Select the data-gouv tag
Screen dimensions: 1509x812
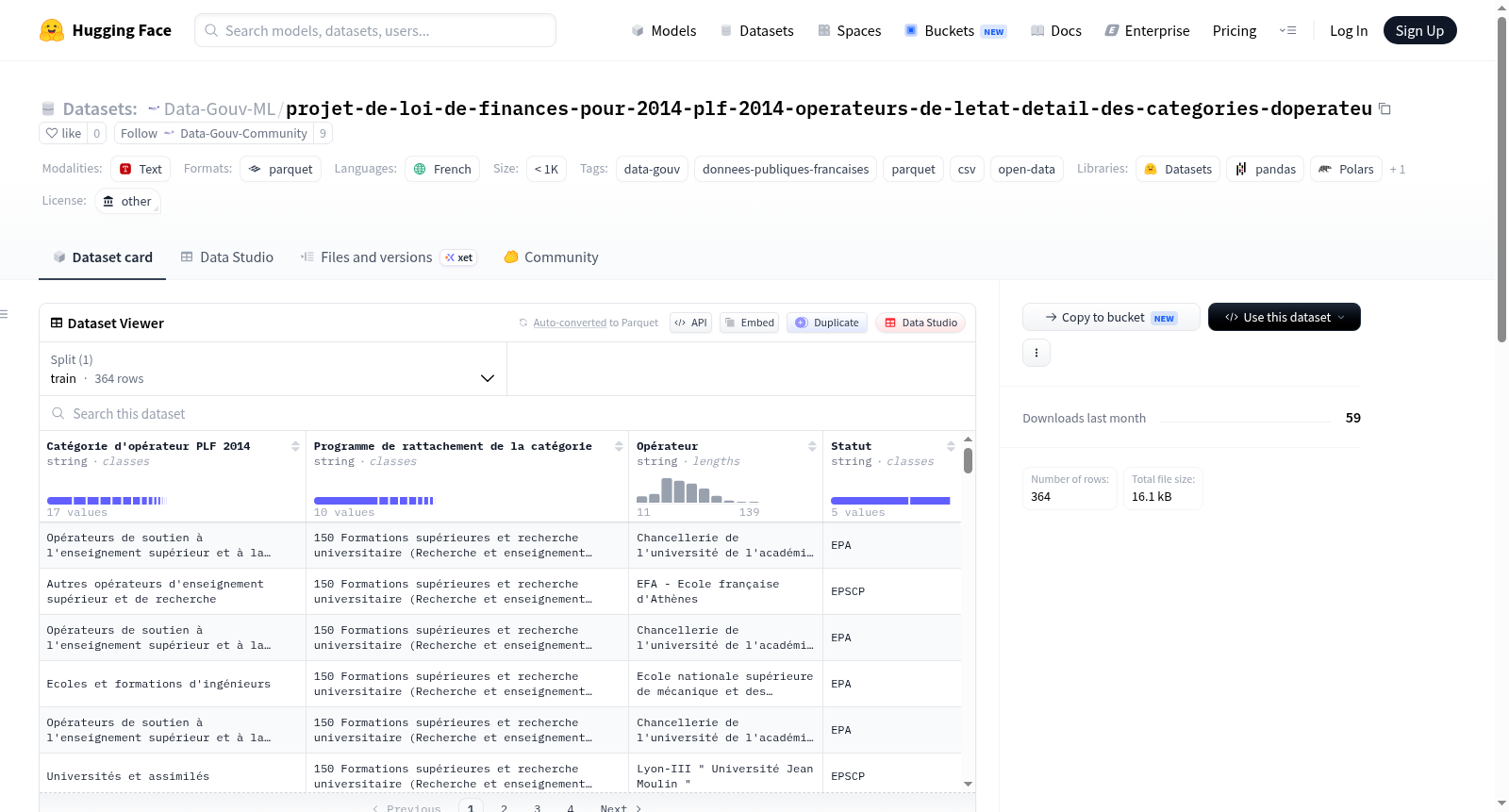click(x=652, y=169)
